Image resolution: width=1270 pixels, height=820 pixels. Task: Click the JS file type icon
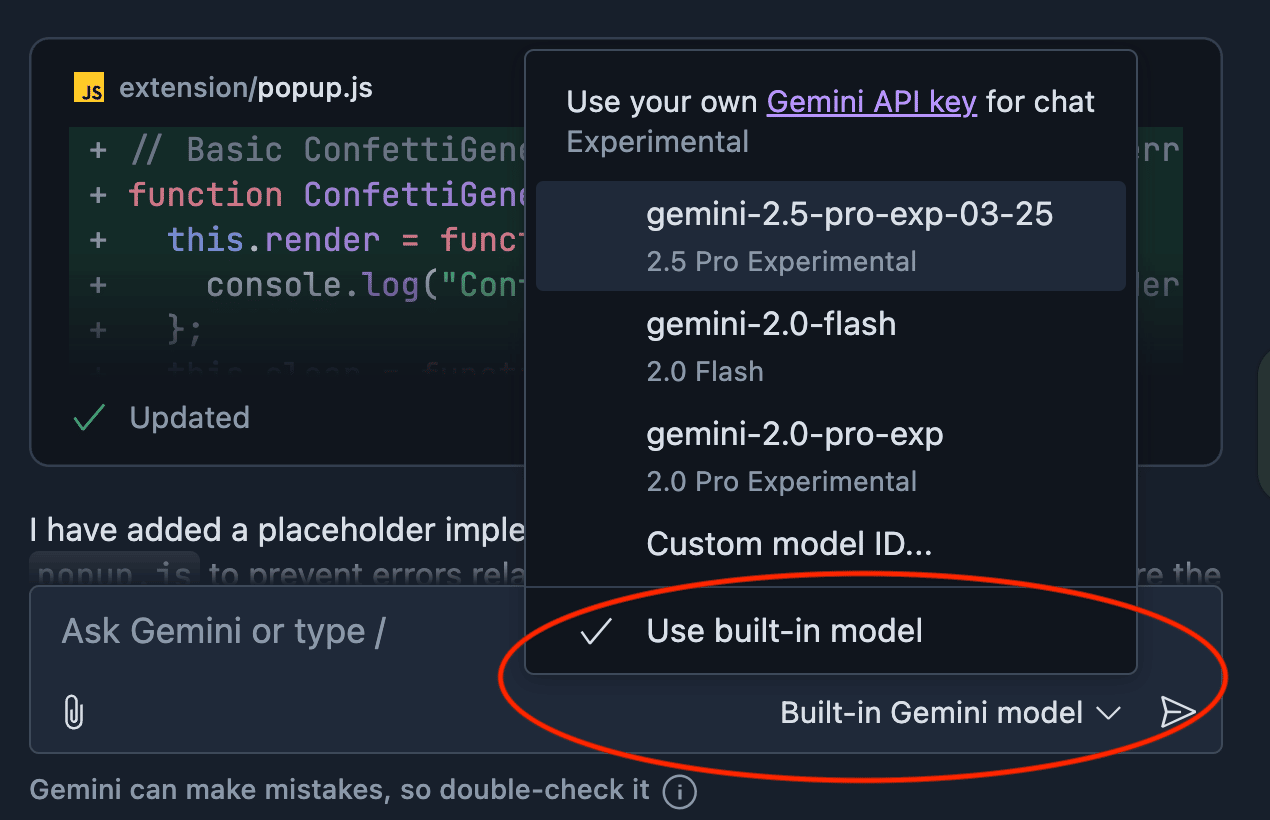coord(89,89)
